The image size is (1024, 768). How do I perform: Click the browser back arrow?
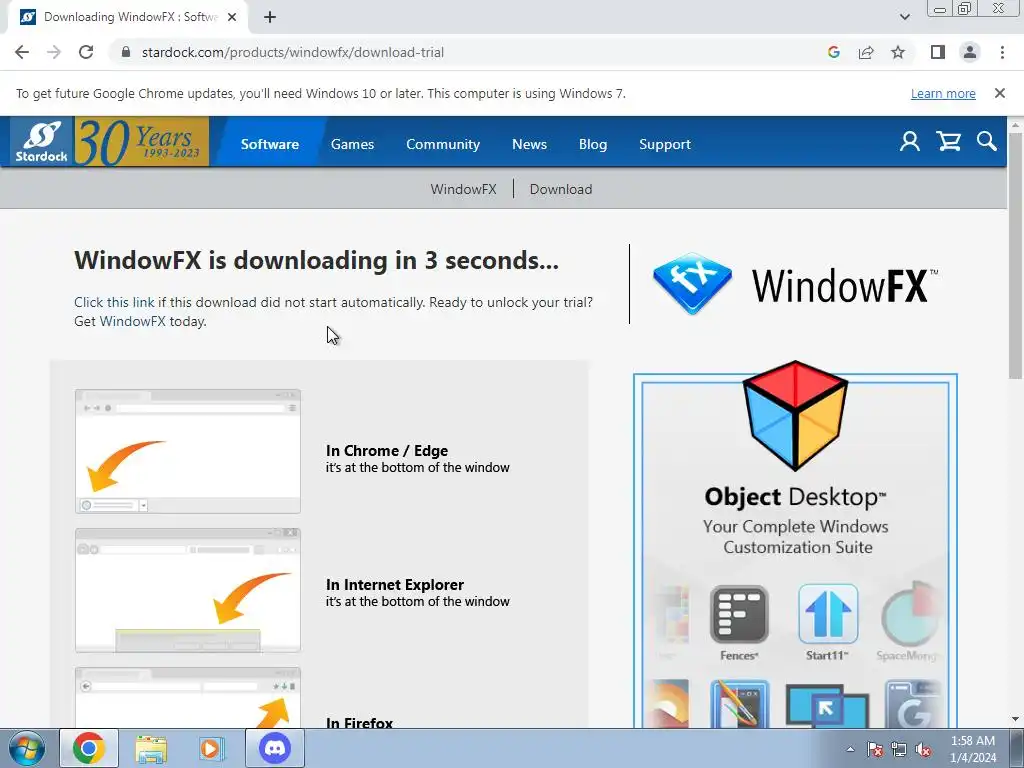point(22,52)
